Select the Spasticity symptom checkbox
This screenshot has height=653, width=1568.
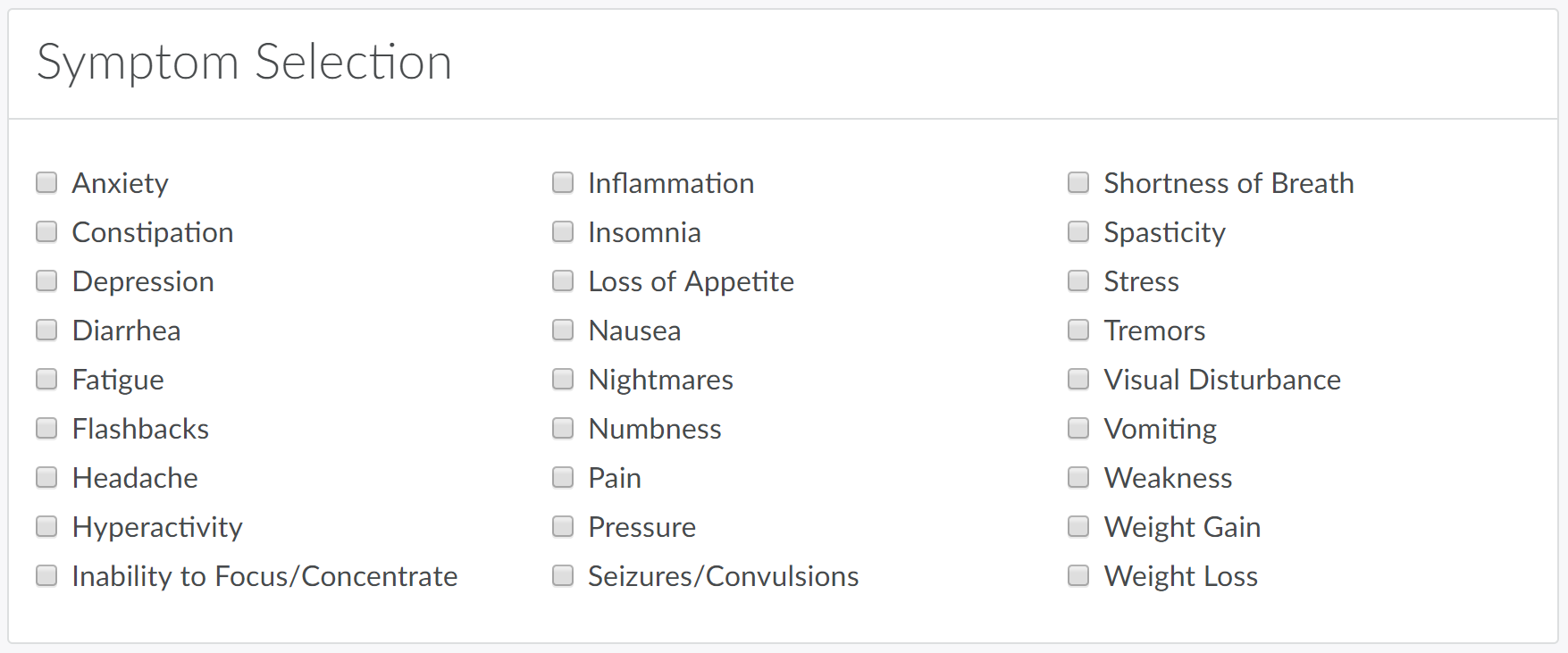click(1078, 232)
